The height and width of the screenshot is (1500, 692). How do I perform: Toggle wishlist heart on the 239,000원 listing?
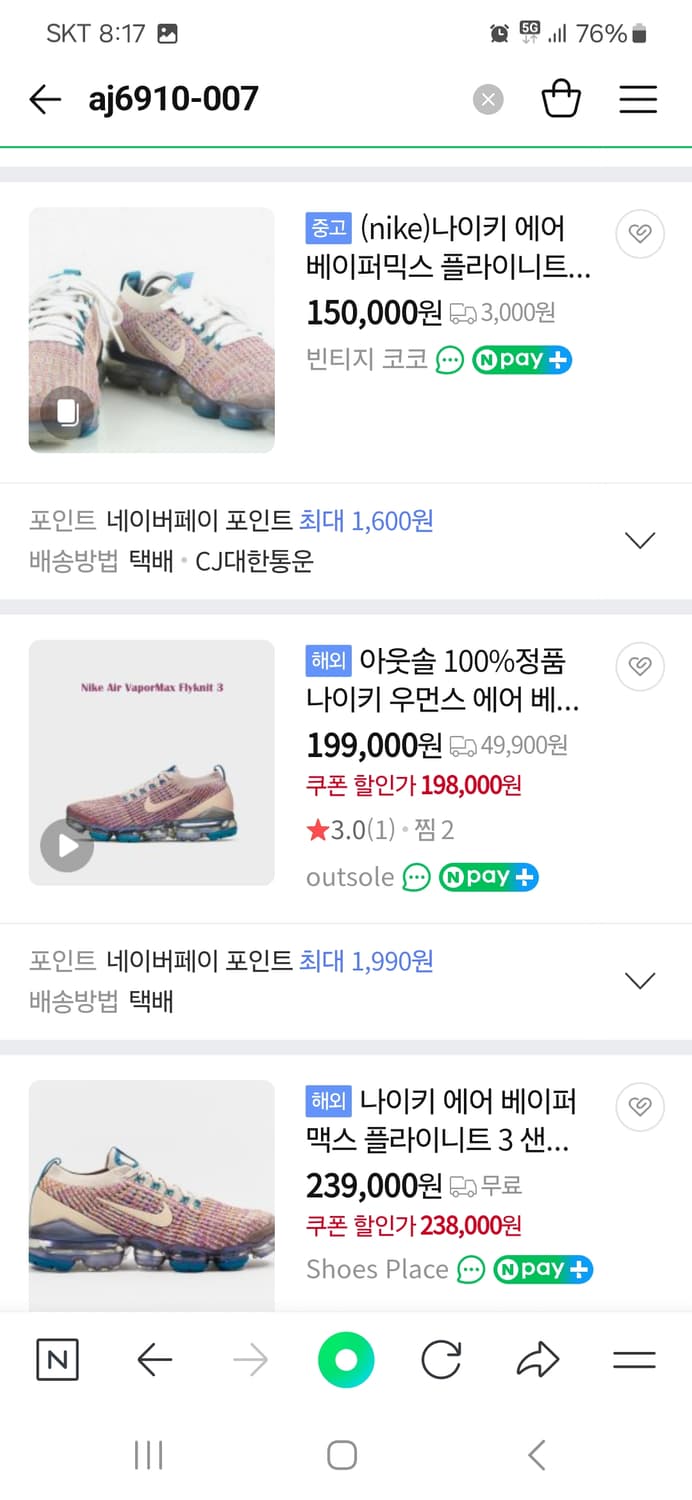coord(639,1107)
